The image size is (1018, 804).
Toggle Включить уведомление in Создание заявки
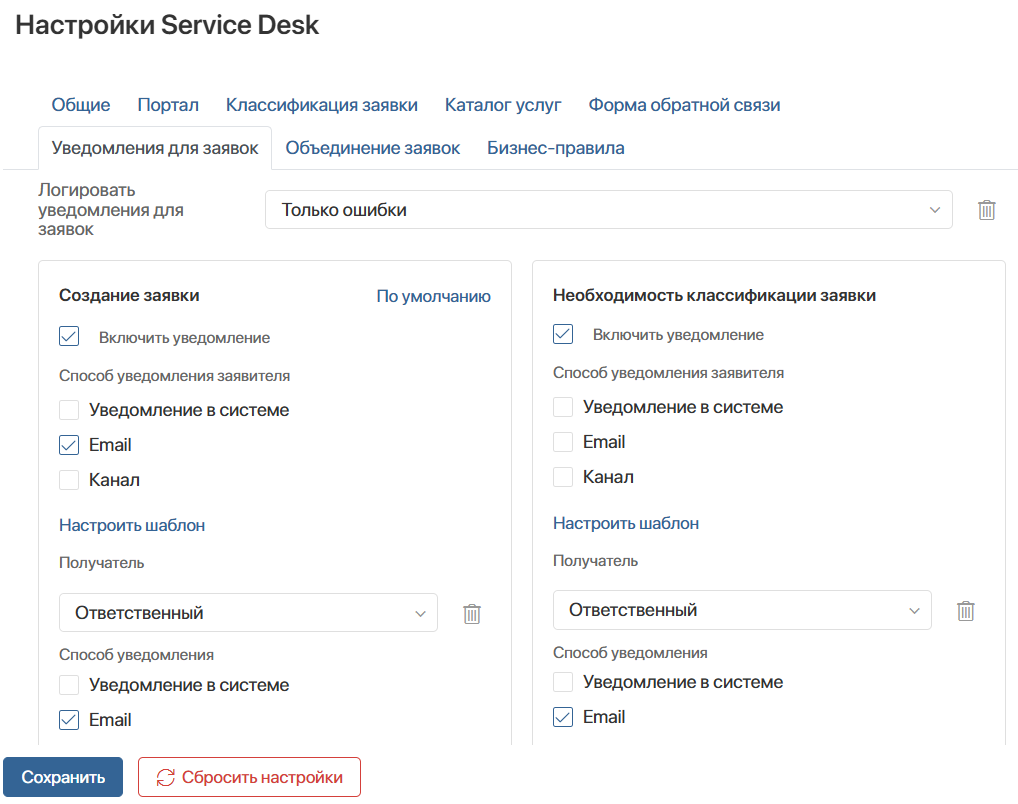point(69,336)
